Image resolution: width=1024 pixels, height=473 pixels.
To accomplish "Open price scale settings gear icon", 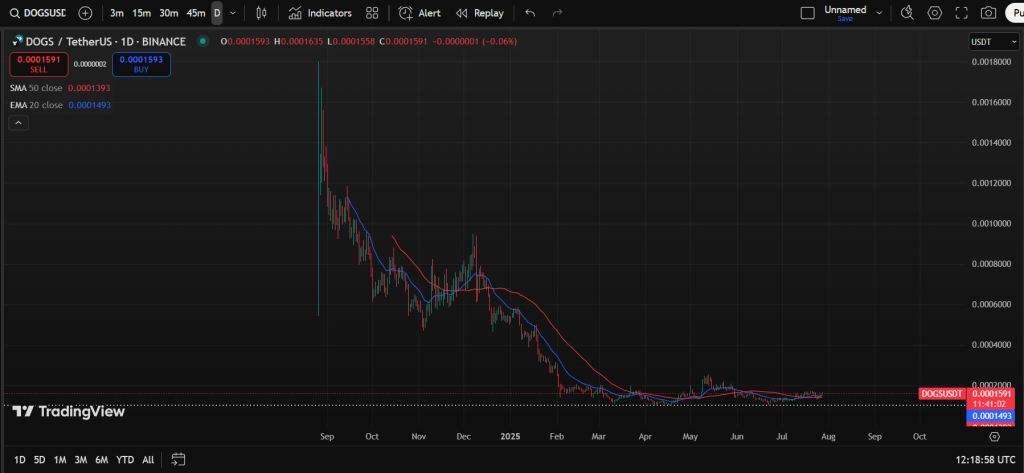I will point(994,436).
